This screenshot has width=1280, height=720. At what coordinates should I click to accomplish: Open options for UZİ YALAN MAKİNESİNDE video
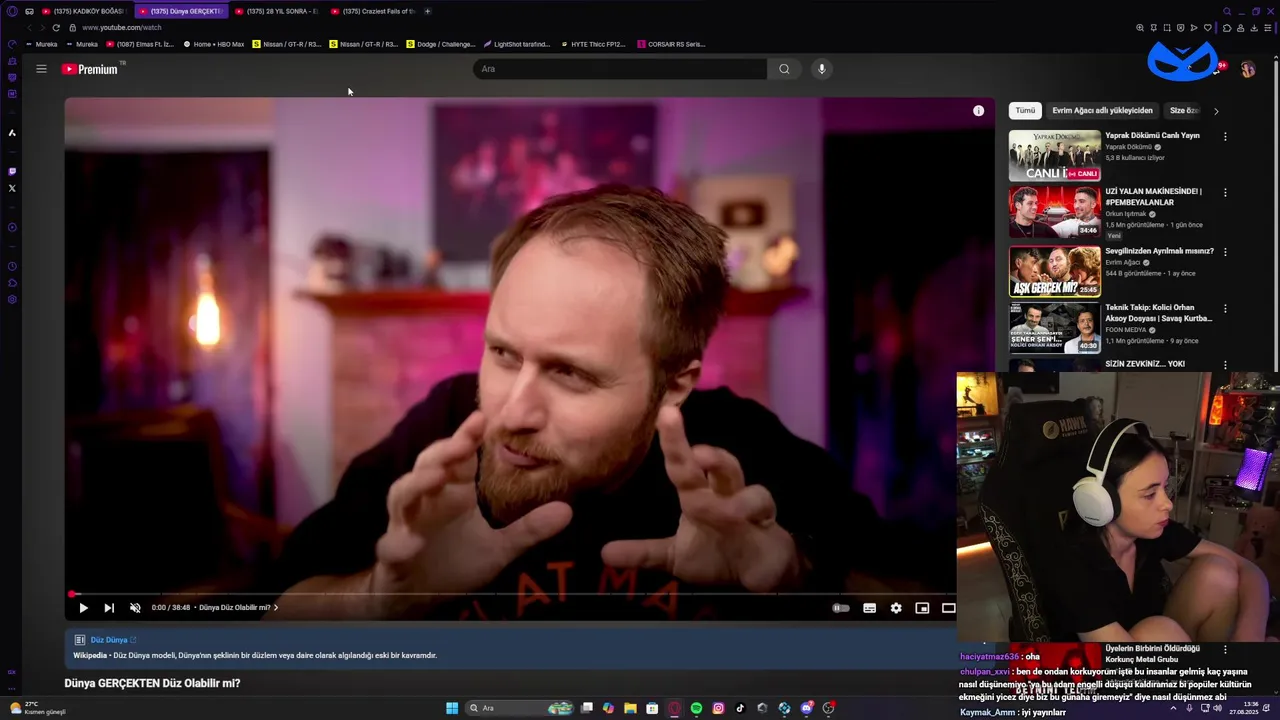point(1225,193)
